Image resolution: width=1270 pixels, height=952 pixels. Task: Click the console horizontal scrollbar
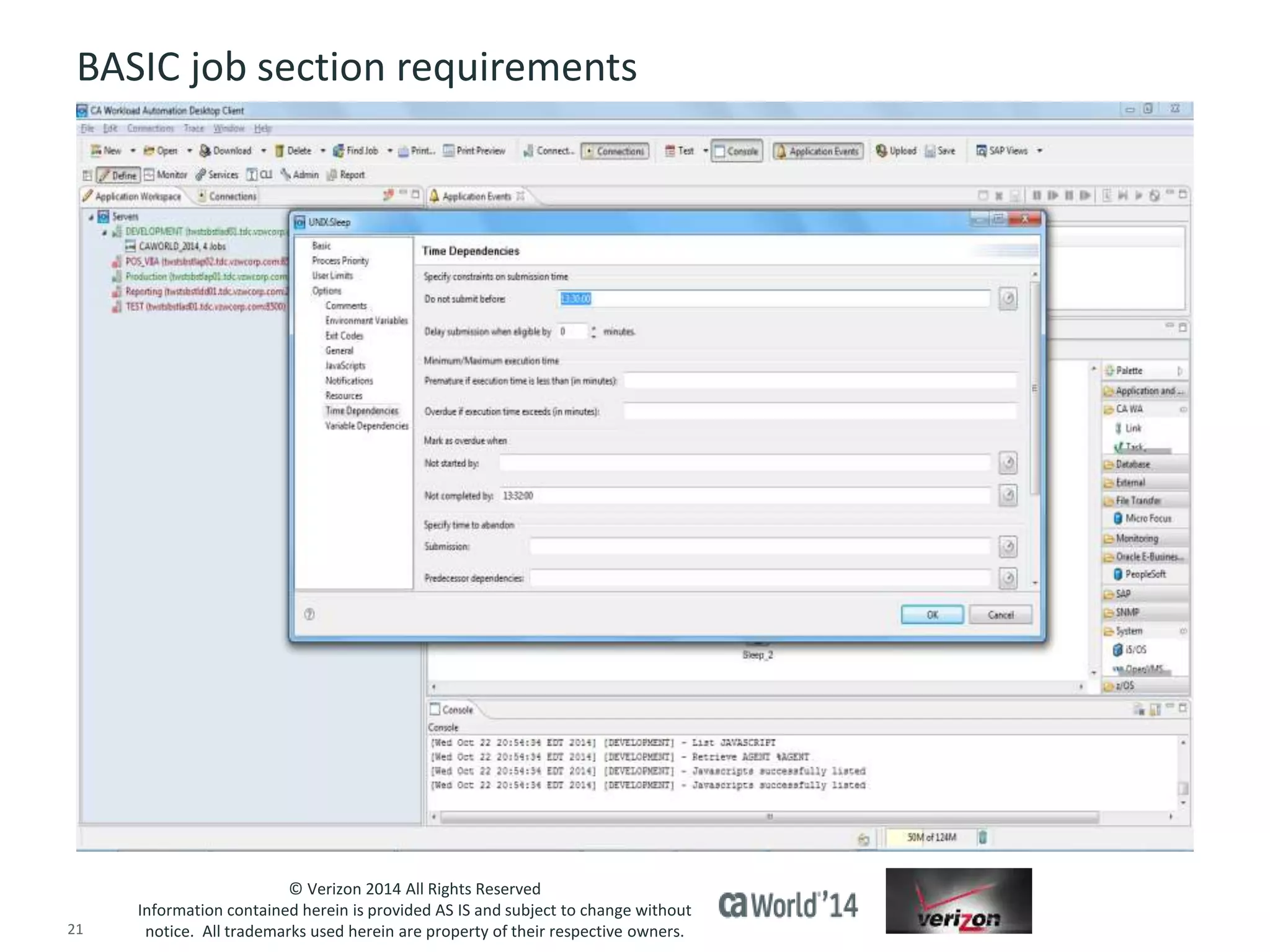pyautogui.click(x=769, y=817)
